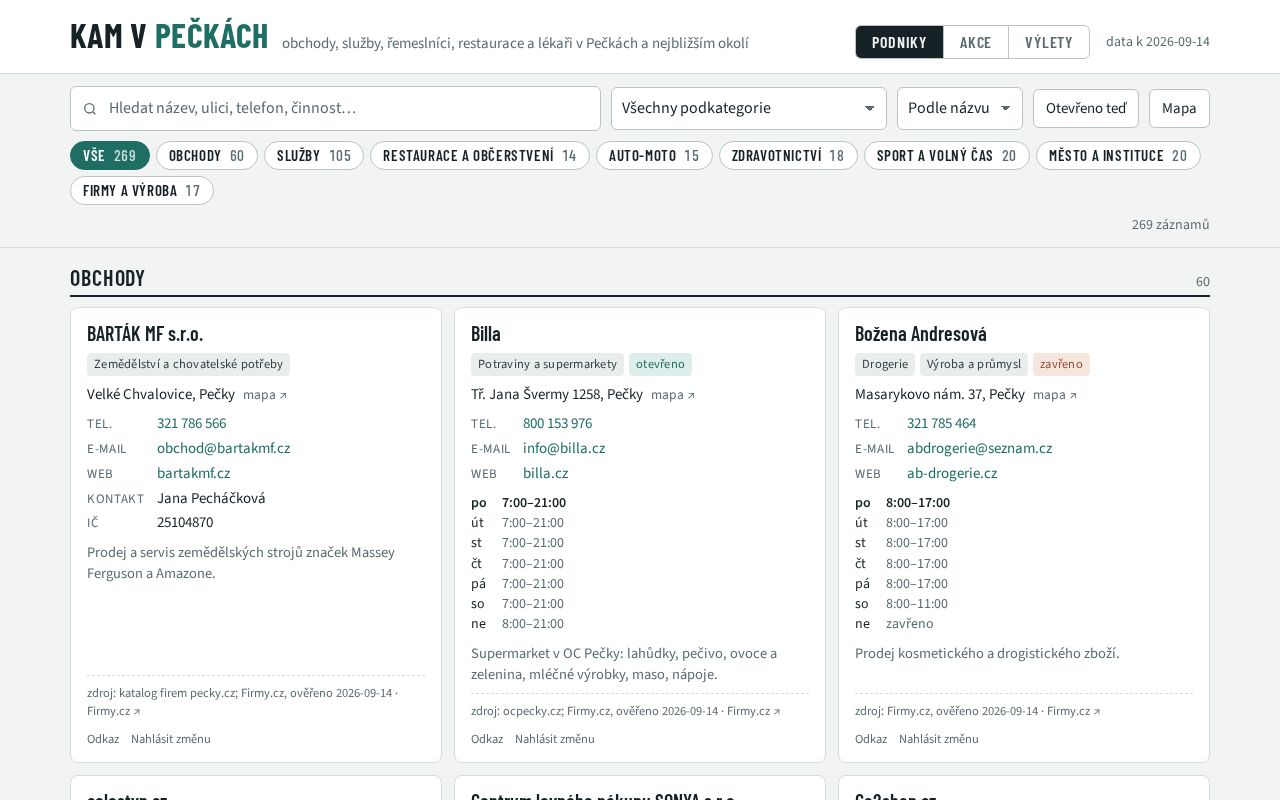Click Nahlásit změnu in Božena Andresová card
Viewport: 1280px width, 800px height.
(x=939, y=739)
